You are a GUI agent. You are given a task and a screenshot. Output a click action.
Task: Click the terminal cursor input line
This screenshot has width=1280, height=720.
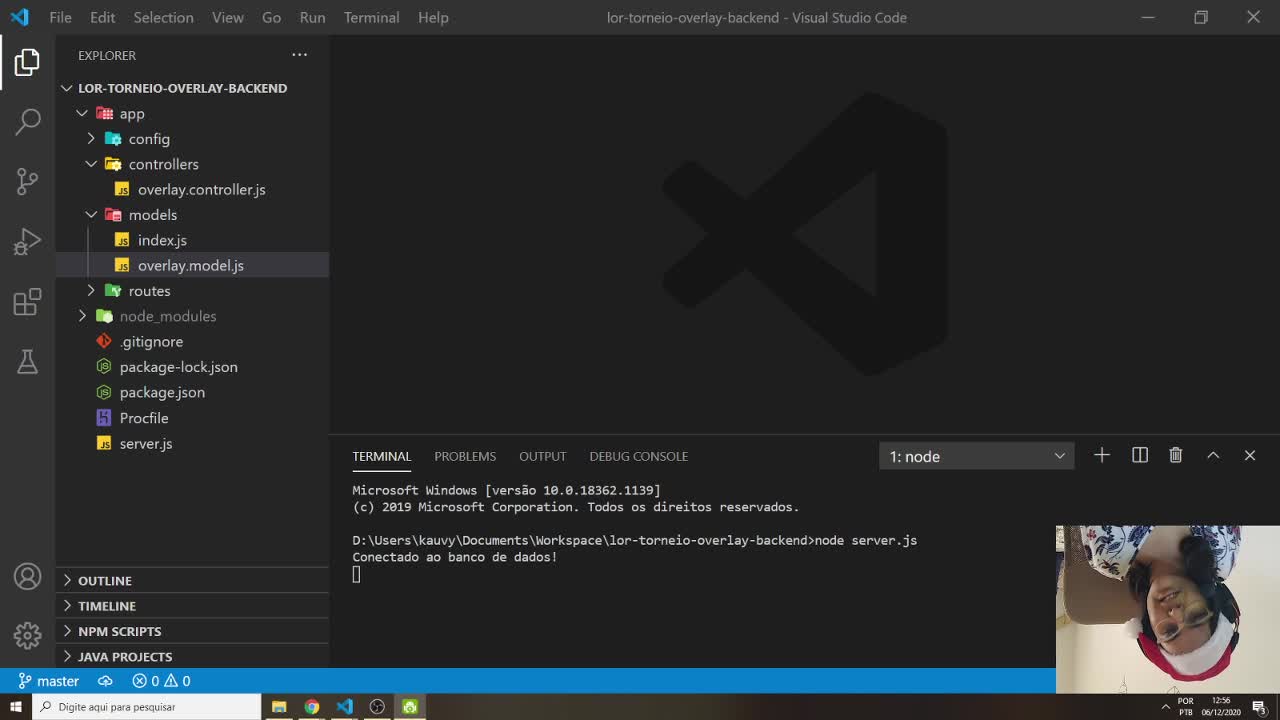pos(356,574)
